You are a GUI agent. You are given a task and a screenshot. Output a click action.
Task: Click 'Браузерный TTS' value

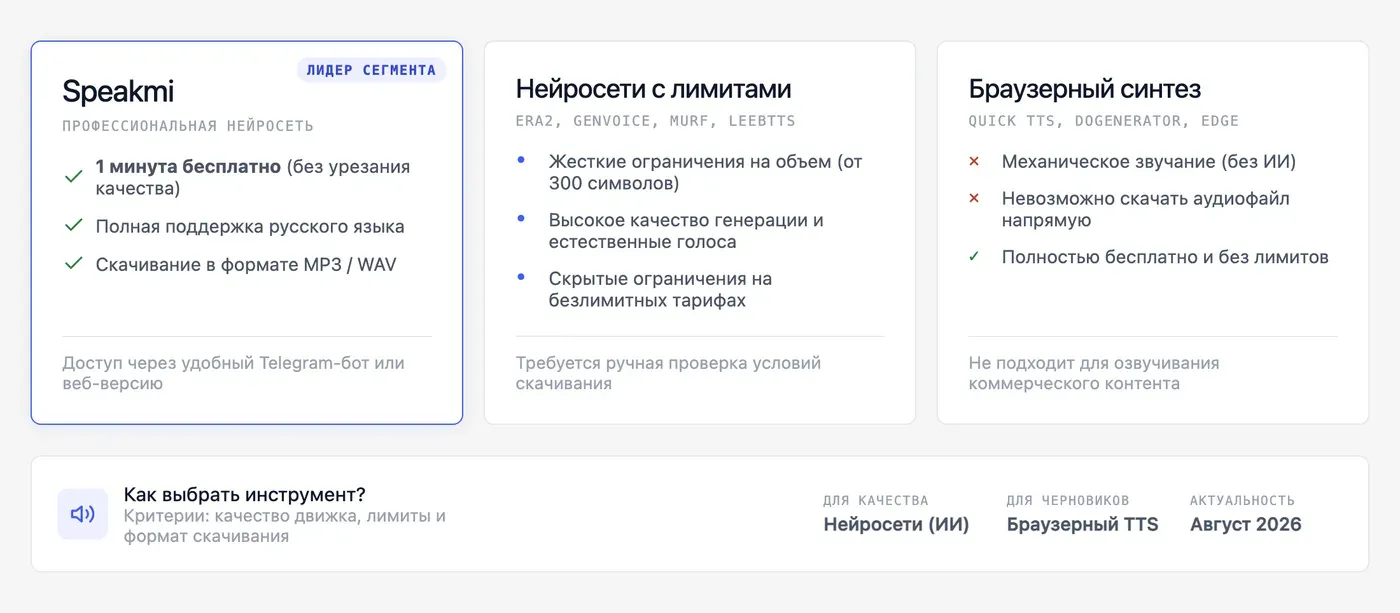[x=1083, y=524]
